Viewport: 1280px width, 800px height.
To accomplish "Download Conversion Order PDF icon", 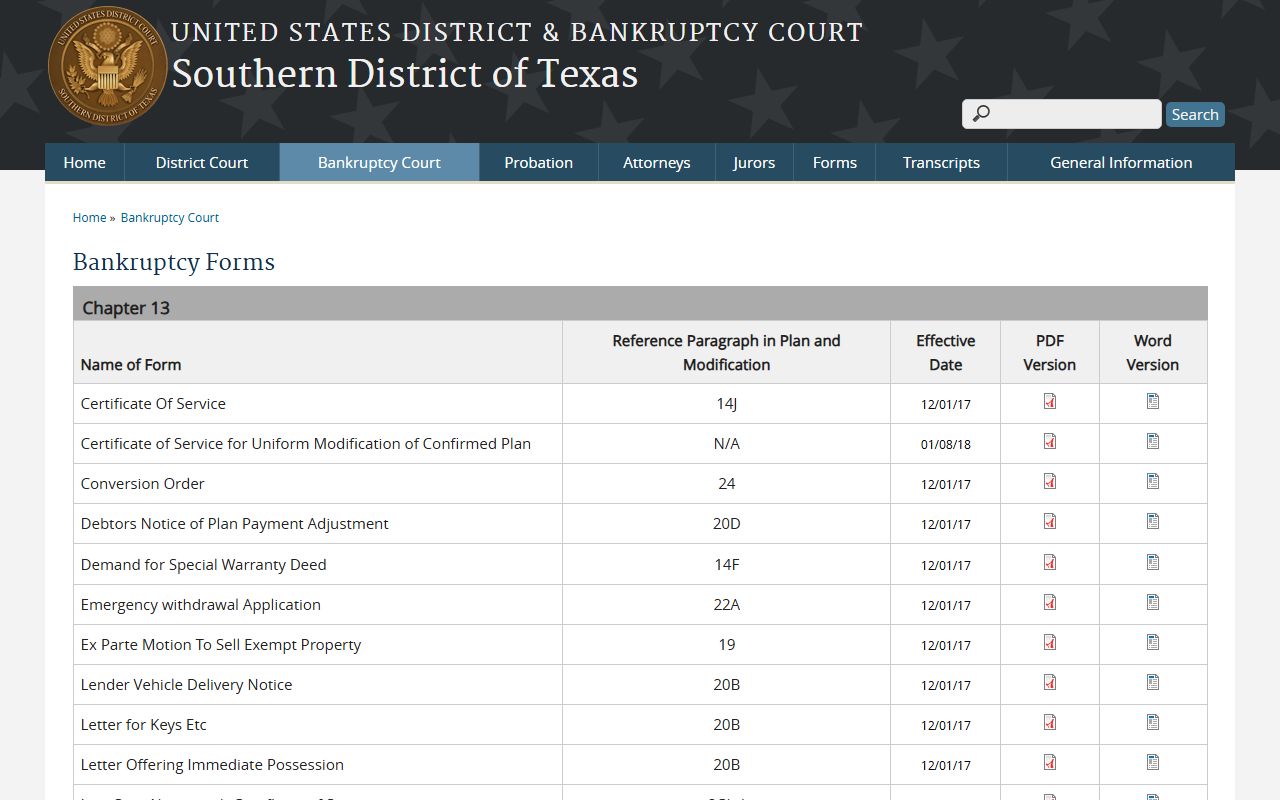I will coord(1050,481).
